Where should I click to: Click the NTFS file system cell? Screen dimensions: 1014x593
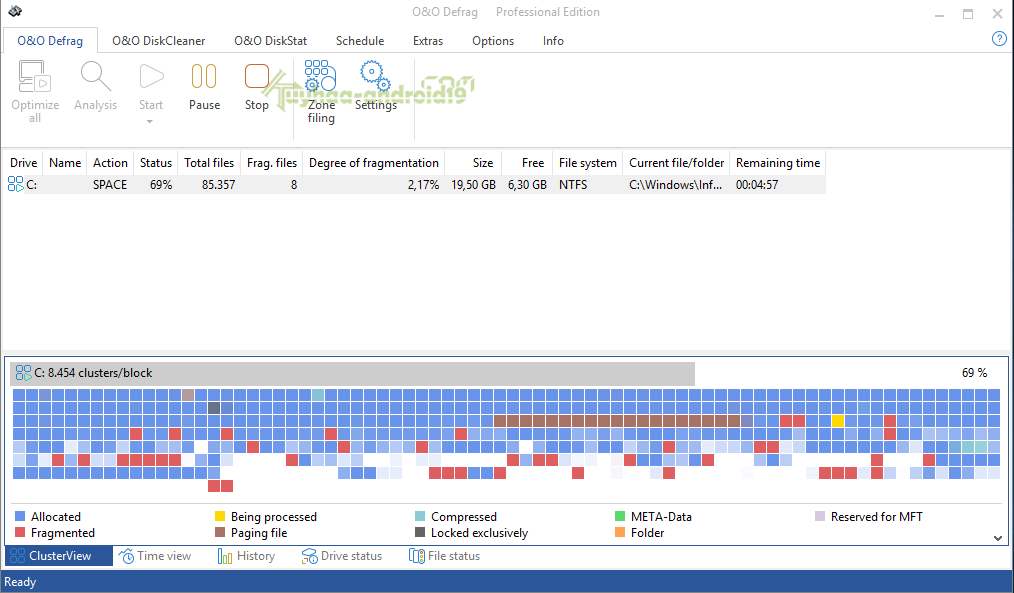coord(573,185)
